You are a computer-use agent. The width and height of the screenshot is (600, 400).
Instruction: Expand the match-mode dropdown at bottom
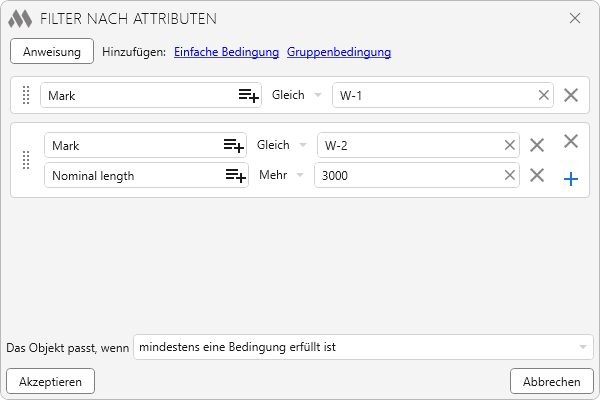[582, 347]
